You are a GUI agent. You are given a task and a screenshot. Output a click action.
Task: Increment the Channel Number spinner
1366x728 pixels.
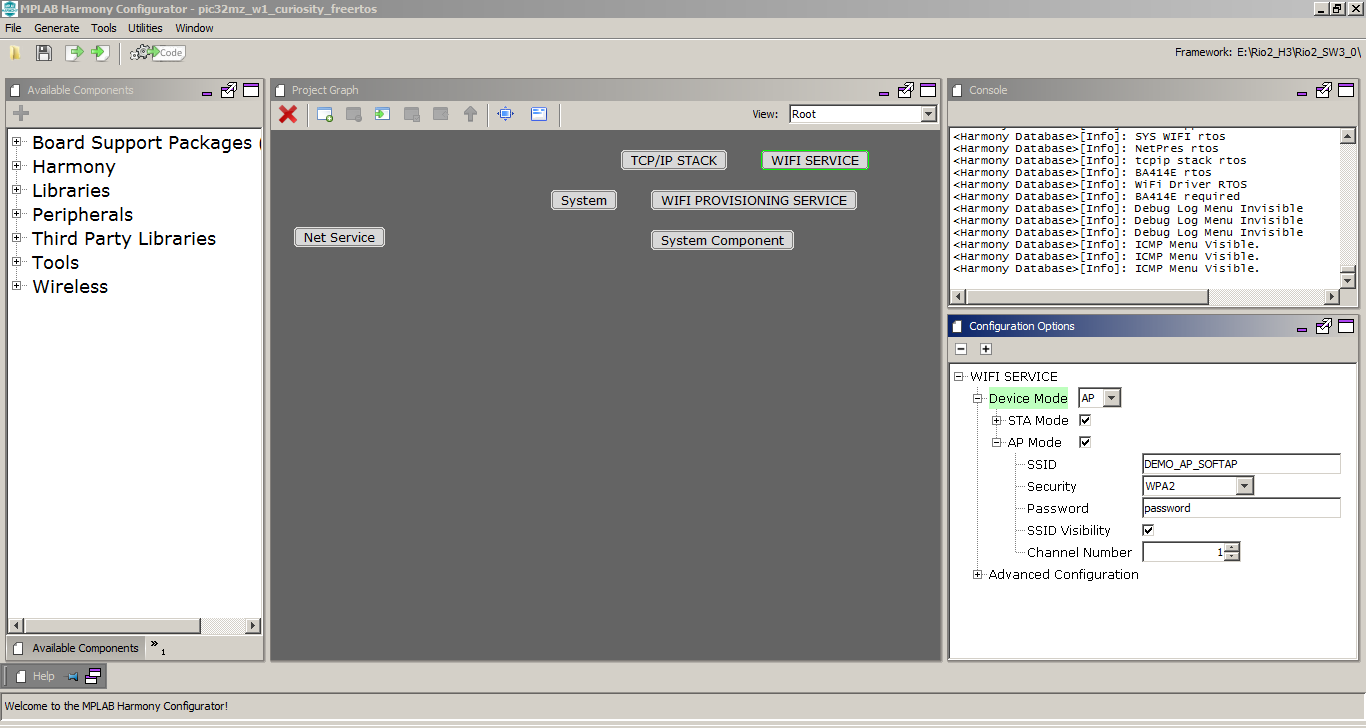click(1232, 547)
